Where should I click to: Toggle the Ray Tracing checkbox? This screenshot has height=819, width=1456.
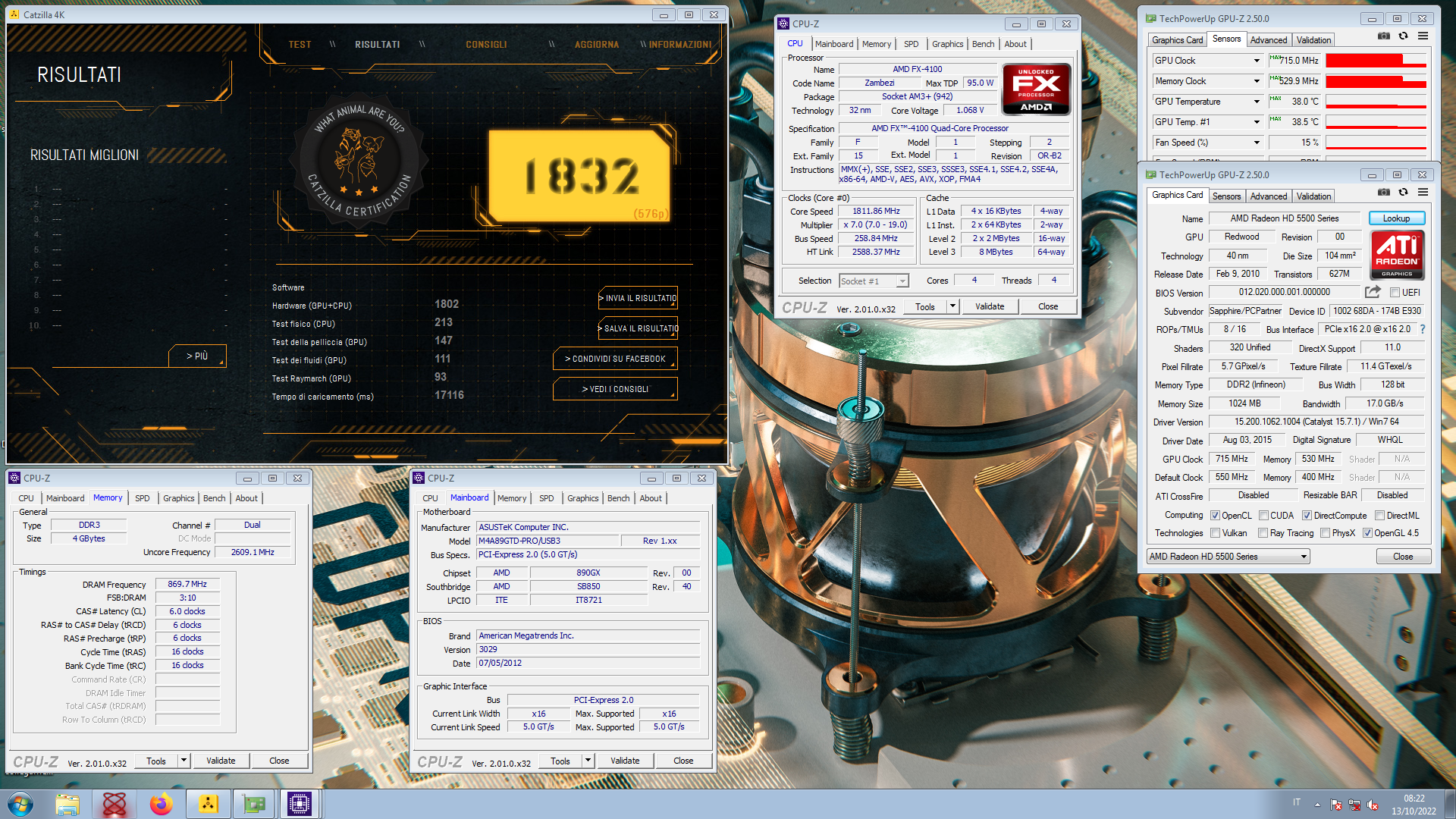coord(1263,533)
